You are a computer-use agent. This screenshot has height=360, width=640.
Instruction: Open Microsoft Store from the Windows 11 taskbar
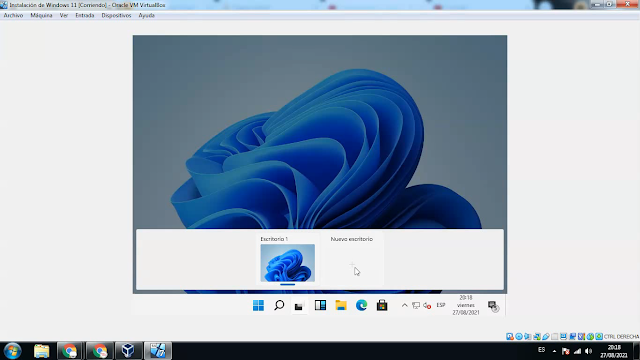[382, 305]
